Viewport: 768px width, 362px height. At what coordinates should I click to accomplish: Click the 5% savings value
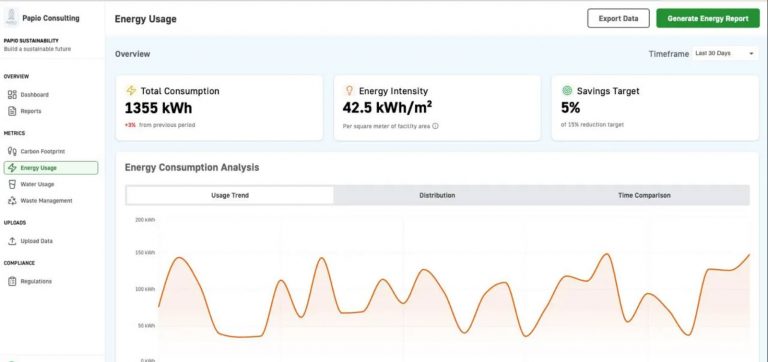click(x=571, y=108)
